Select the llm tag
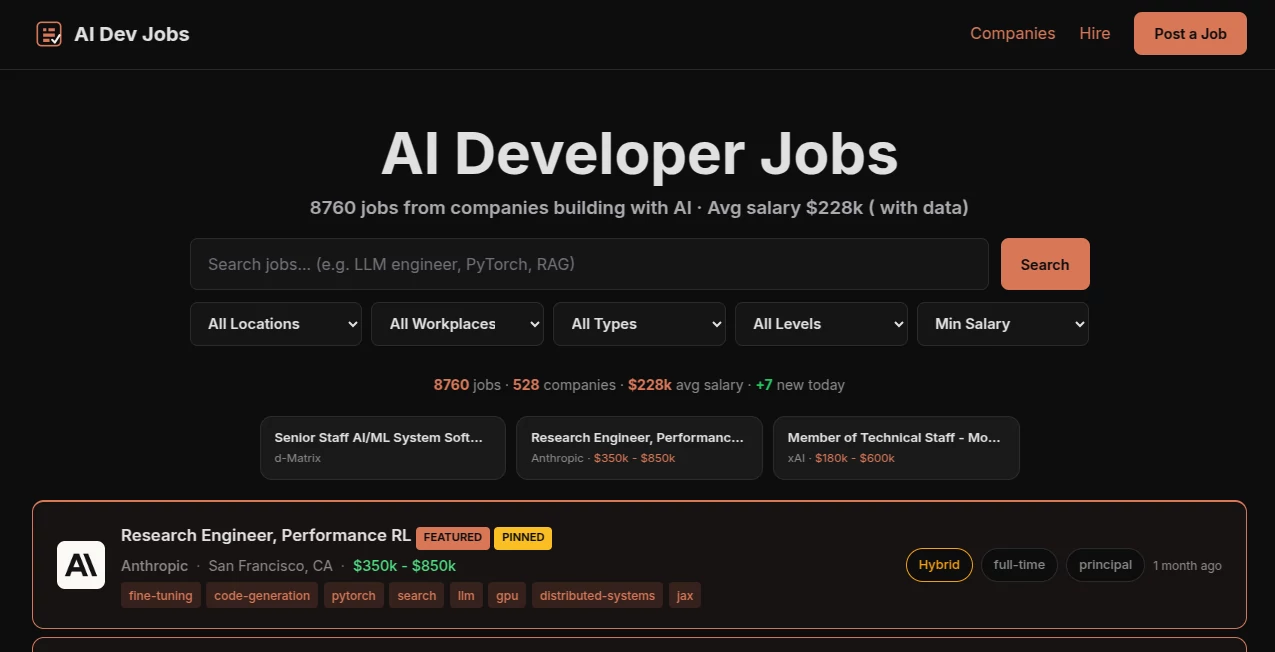Screen dimensions: 1275x652 (466, 596)
